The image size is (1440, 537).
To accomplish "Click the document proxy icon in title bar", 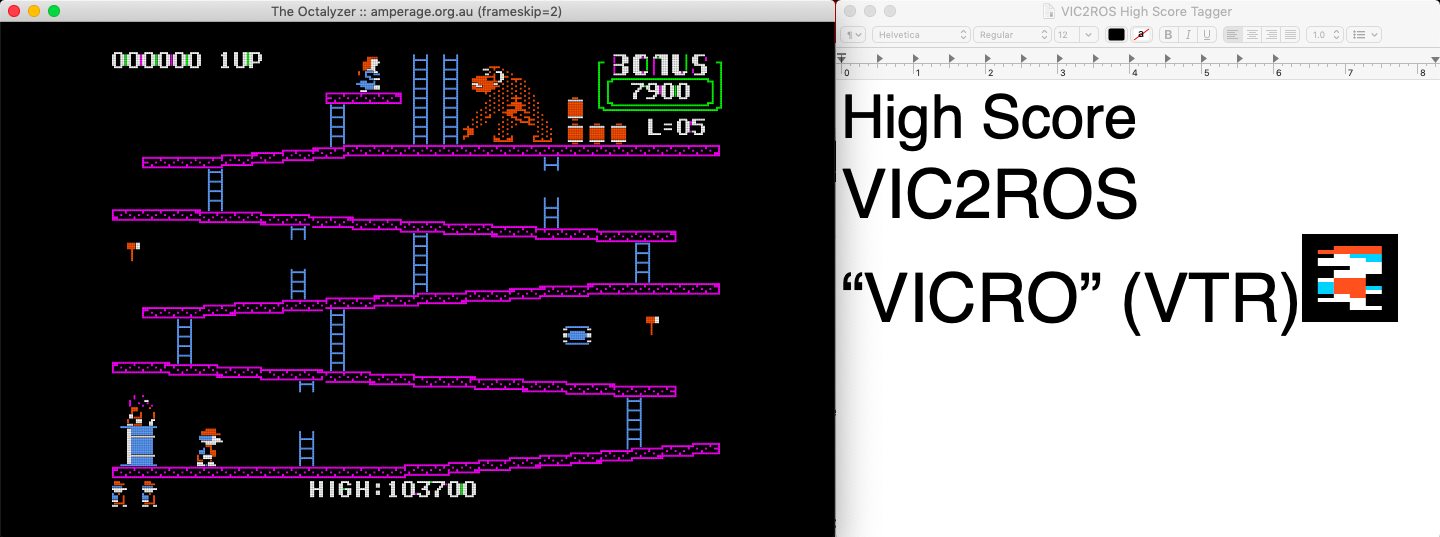I will (x=1049, y=11).
